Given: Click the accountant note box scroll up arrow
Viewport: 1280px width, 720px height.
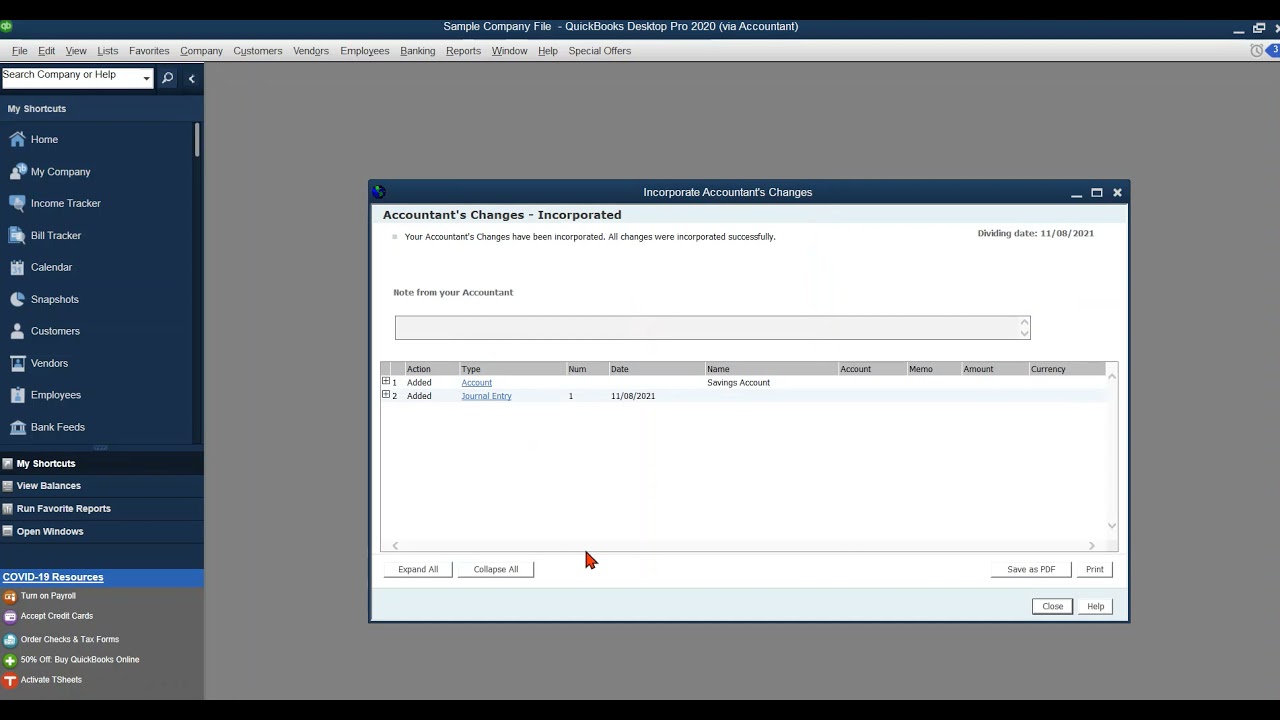Looking at the screenshot, I should pyautogui.click(x=1024, y=322).
